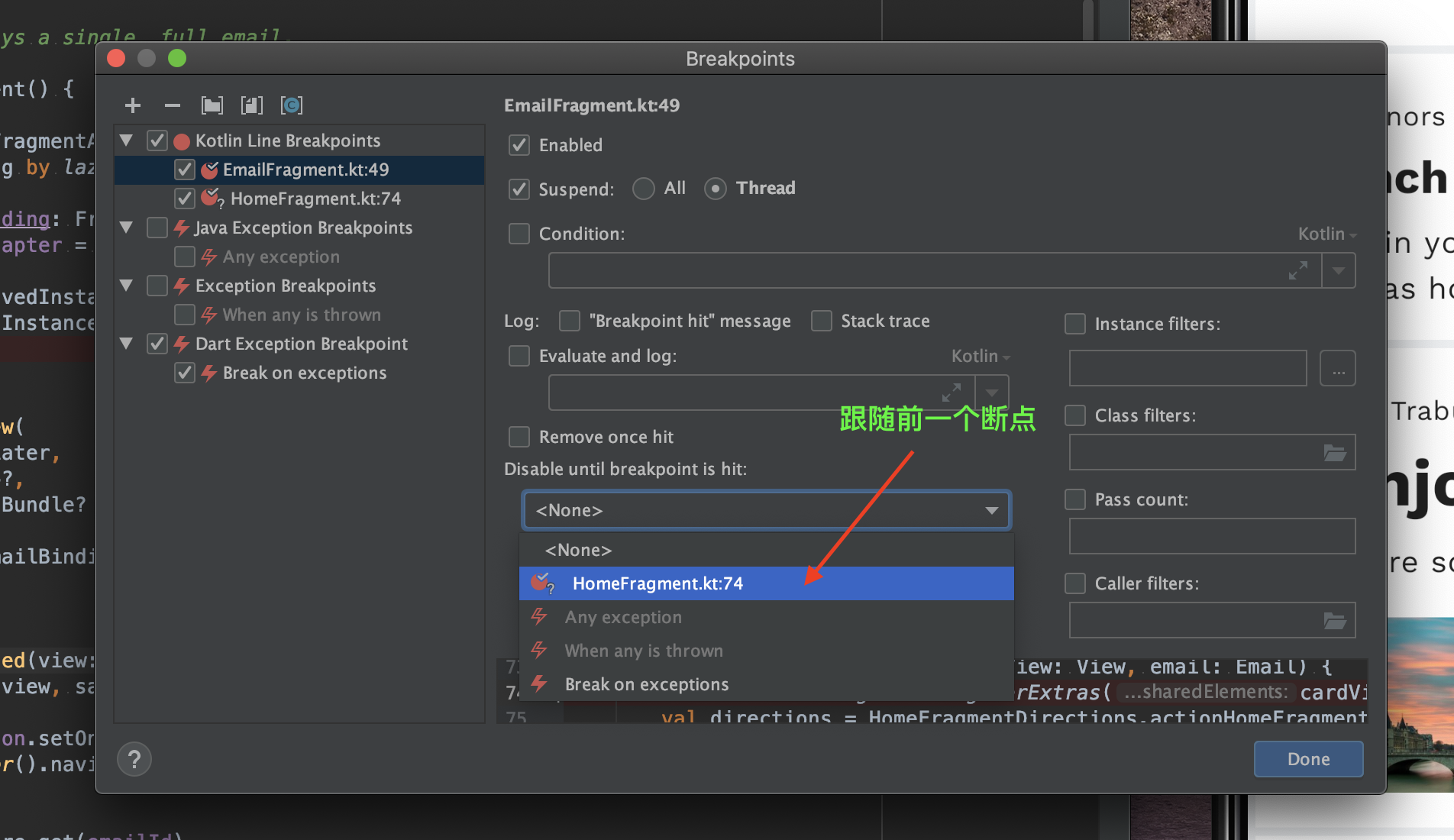The width and height of the screenshot is (1454, 840).
Task: Browse Class filters folder icon
Action: pyautogui.click(x=1334, y=453)
